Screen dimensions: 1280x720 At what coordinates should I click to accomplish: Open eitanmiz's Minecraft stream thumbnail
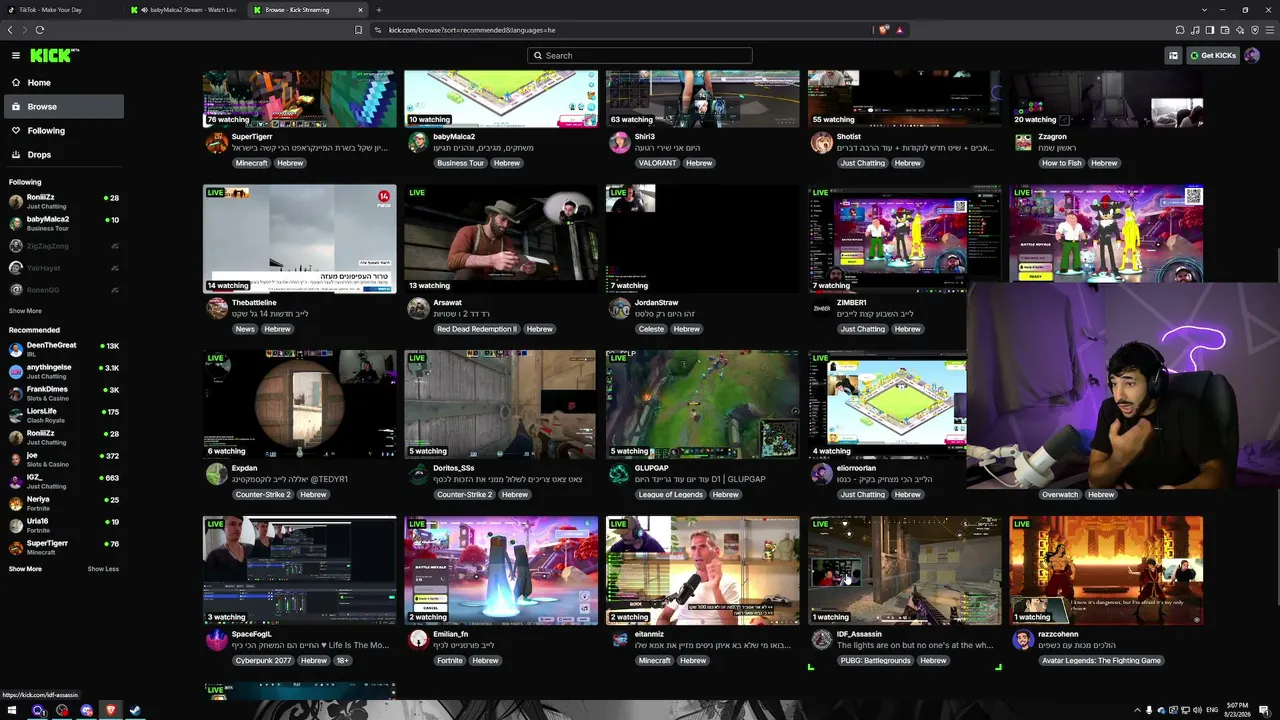point(703,570)
